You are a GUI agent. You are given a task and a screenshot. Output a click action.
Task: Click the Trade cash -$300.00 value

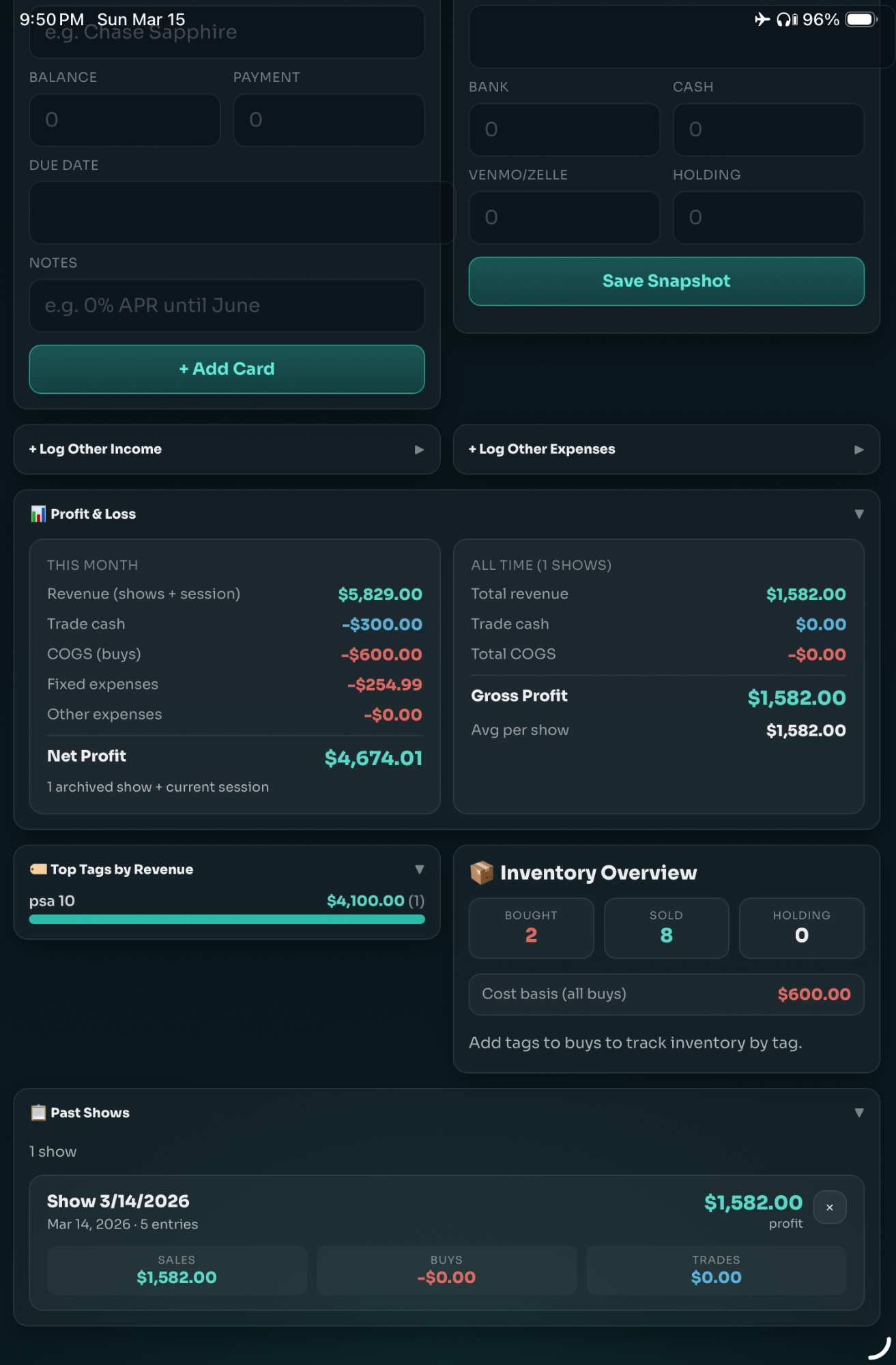(x=382, y=624)
